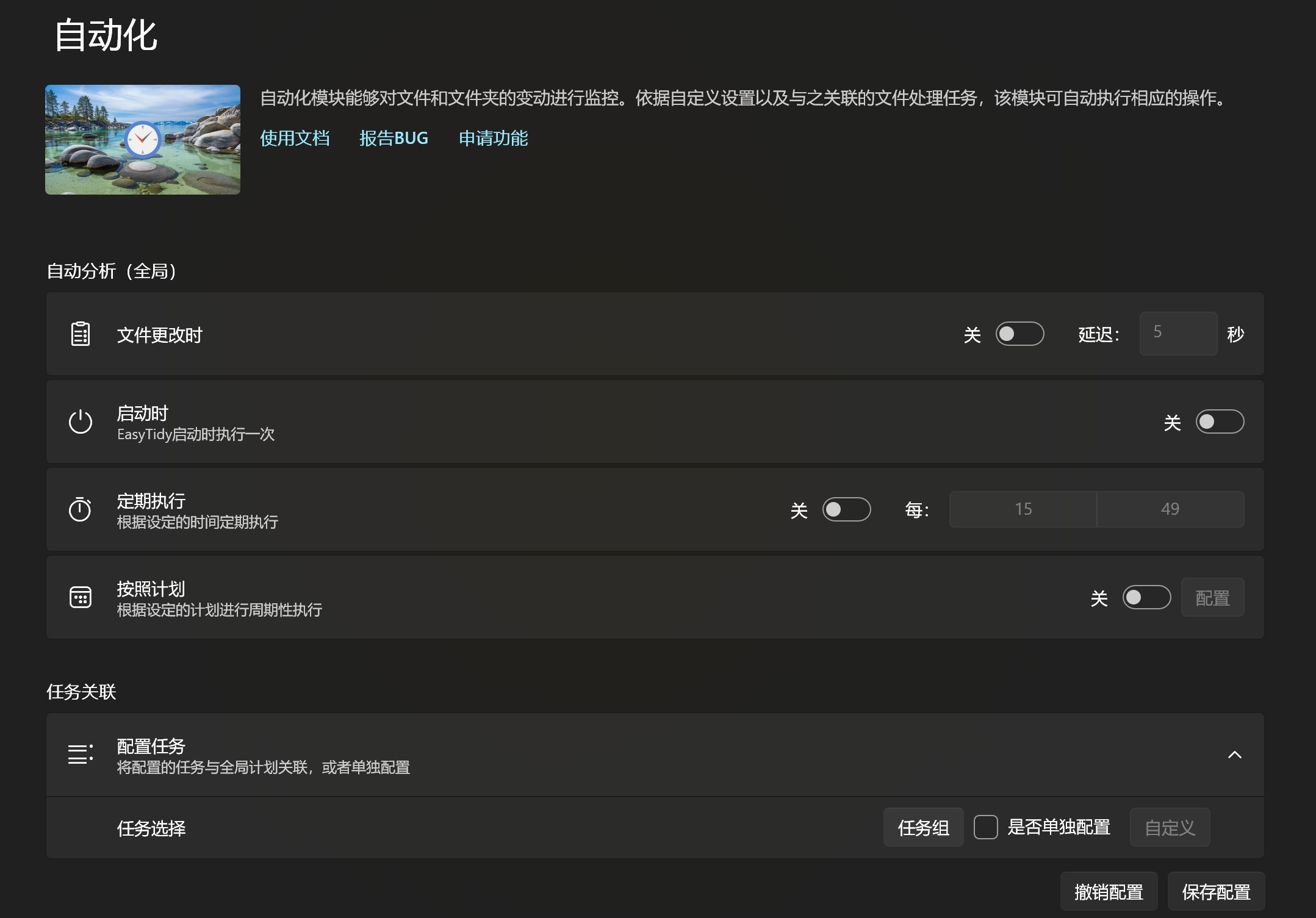The image size is (1316, 918).
Task: Click the stopwatch icon beside 定期执行
Action: click(80, 509)
